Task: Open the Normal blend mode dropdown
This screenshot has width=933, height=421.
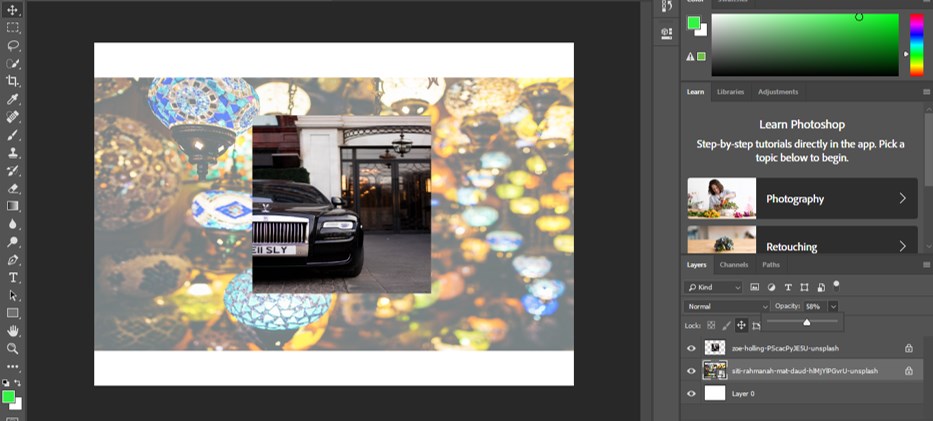Action: click(727, 306)
